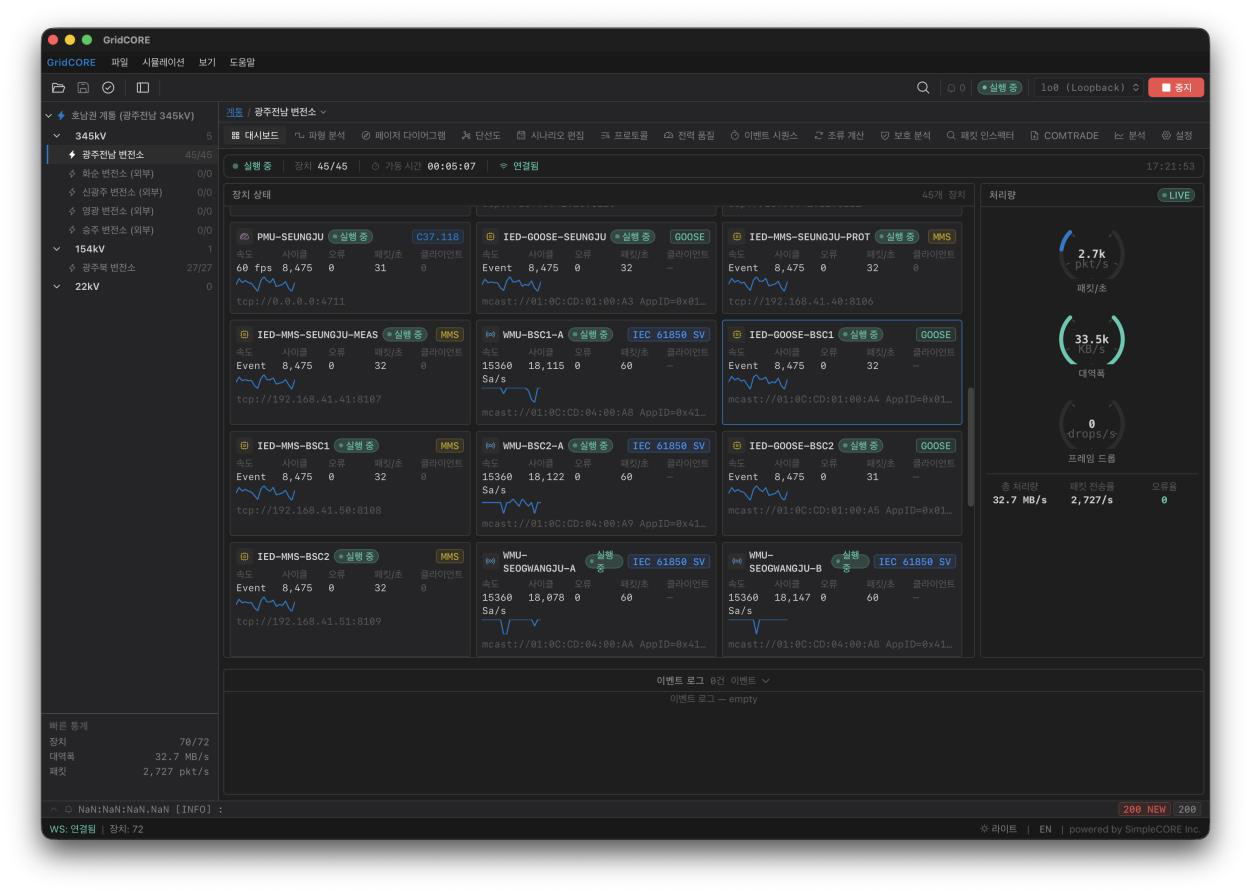The height and width of the screenshot is (894, 1251).
Task: Open the 단선도 tab
Action: pyautogui.click(x=481, y=135)
